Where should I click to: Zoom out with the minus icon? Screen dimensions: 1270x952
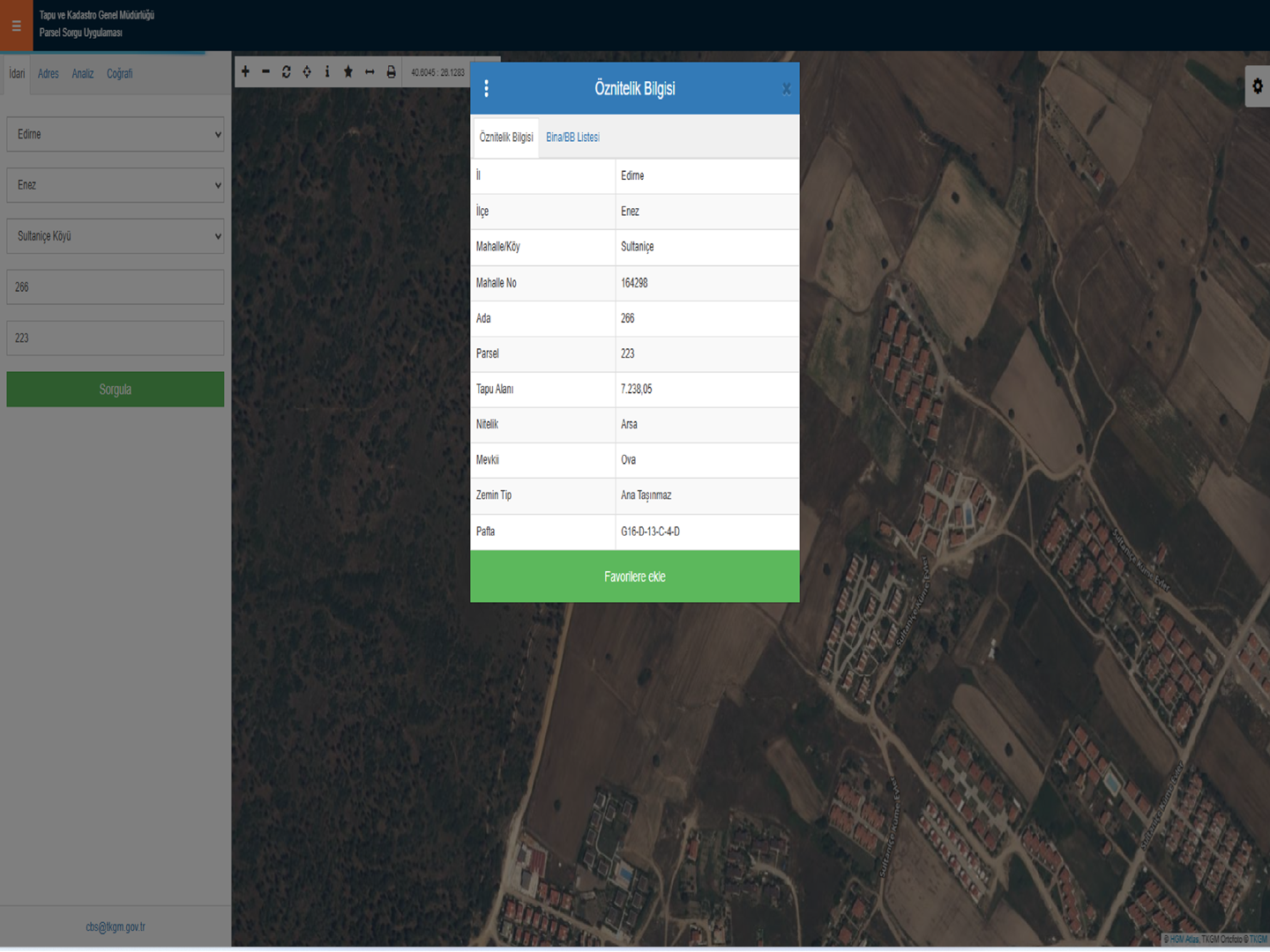[265, 71]
